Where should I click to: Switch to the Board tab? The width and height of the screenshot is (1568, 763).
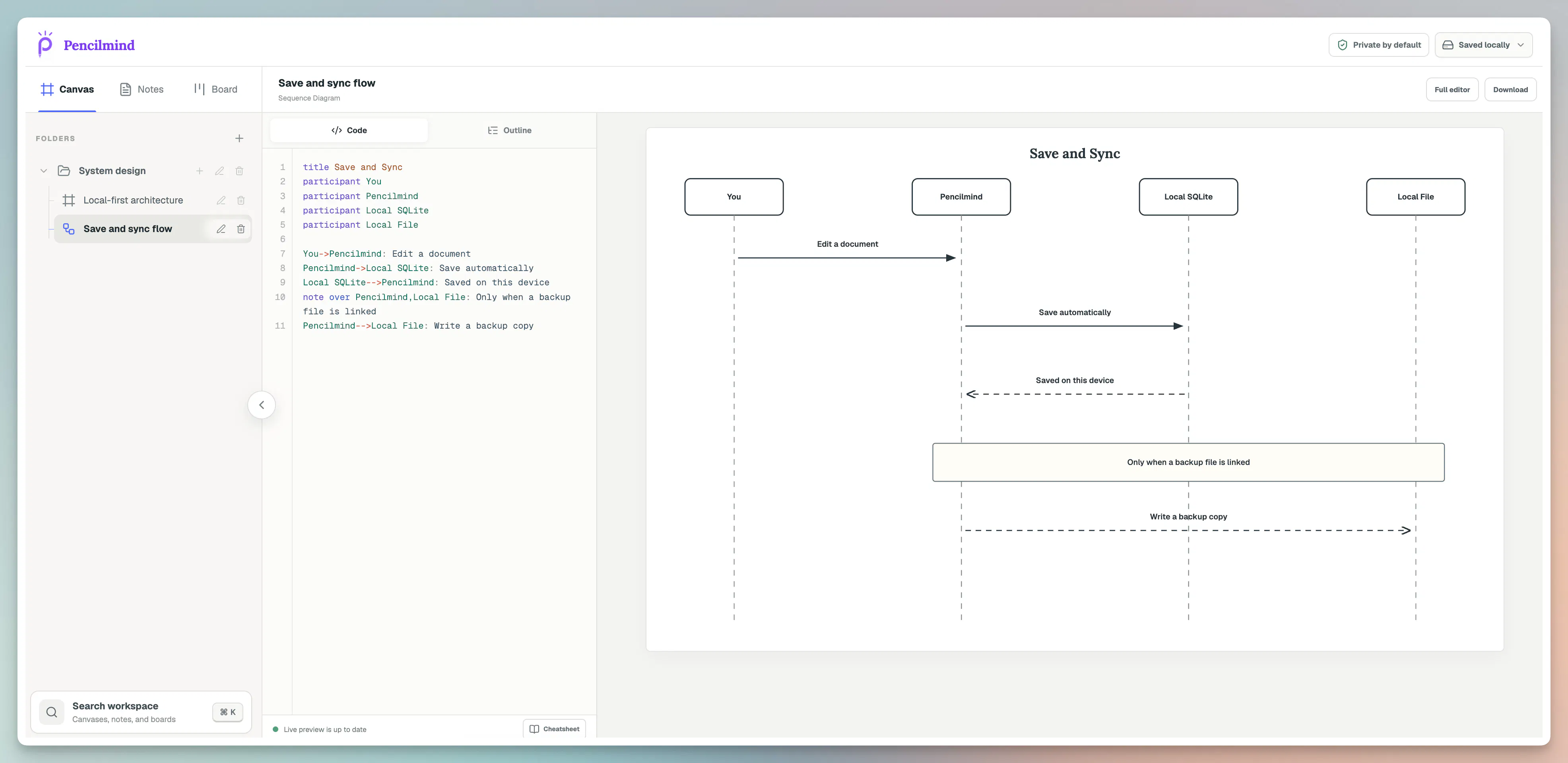[x=215, y=89]
